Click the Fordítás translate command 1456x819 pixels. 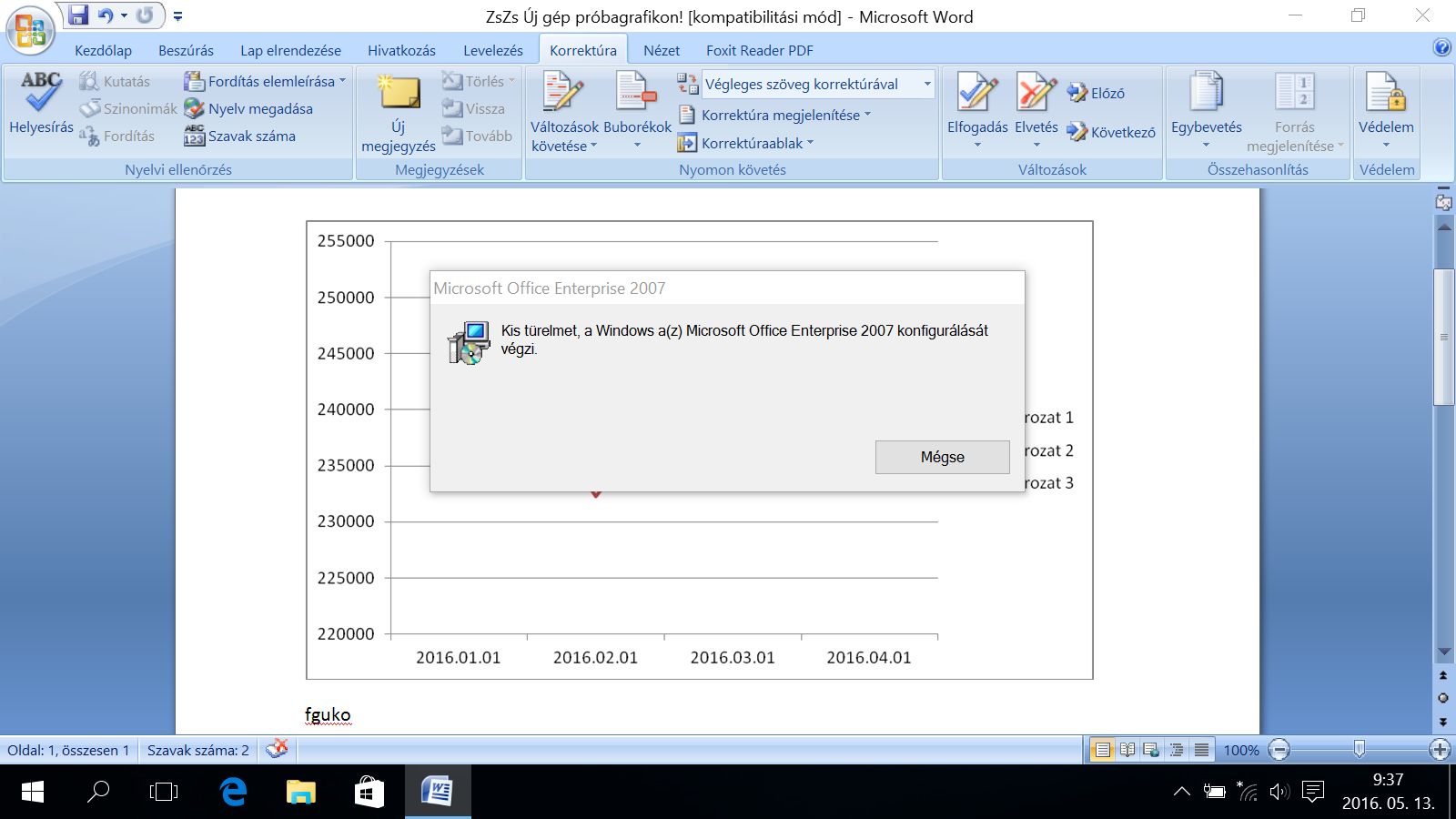click(116, 136)
